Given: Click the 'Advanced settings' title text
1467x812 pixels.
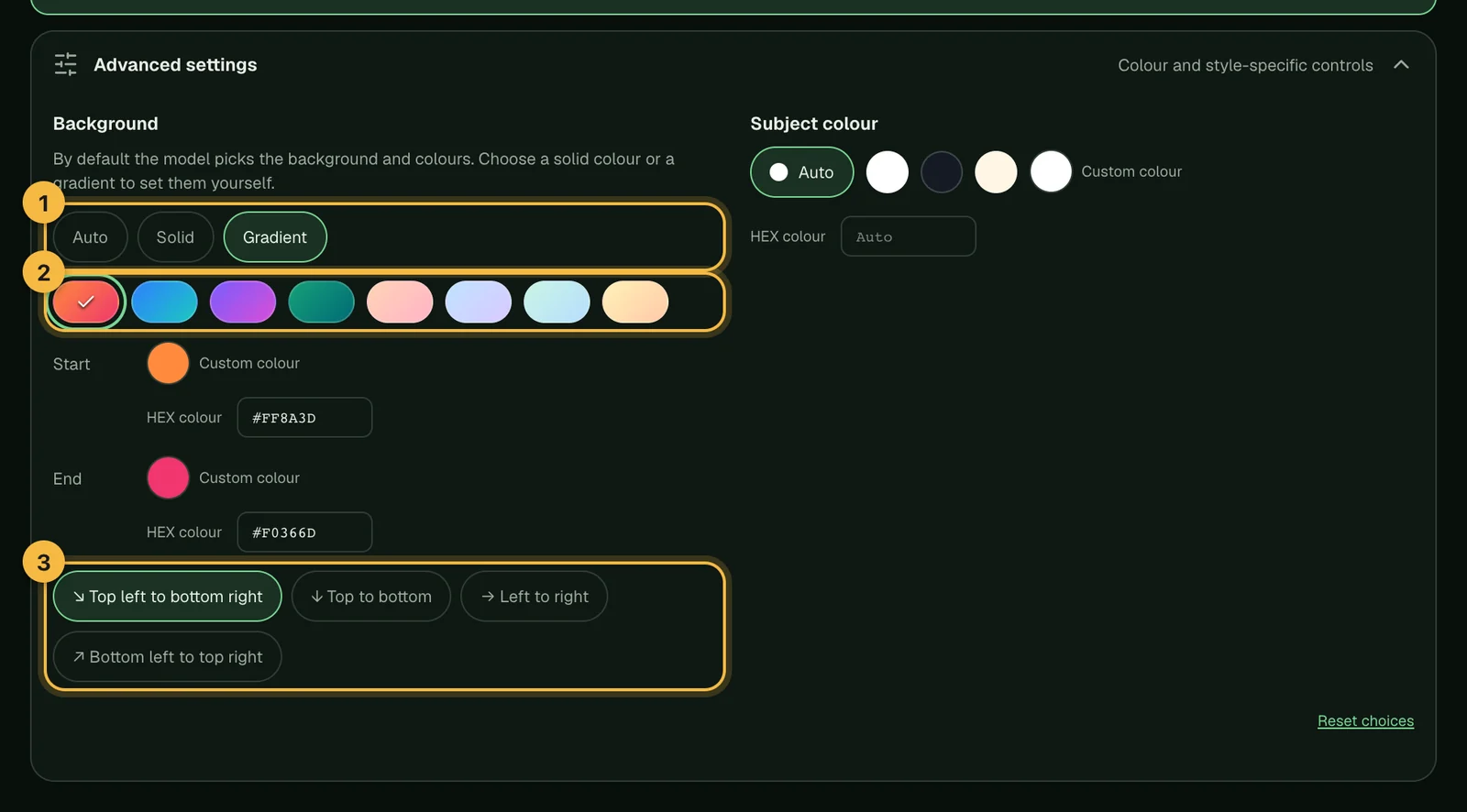Looking at the screenshot, I should (x=175, y=65).
